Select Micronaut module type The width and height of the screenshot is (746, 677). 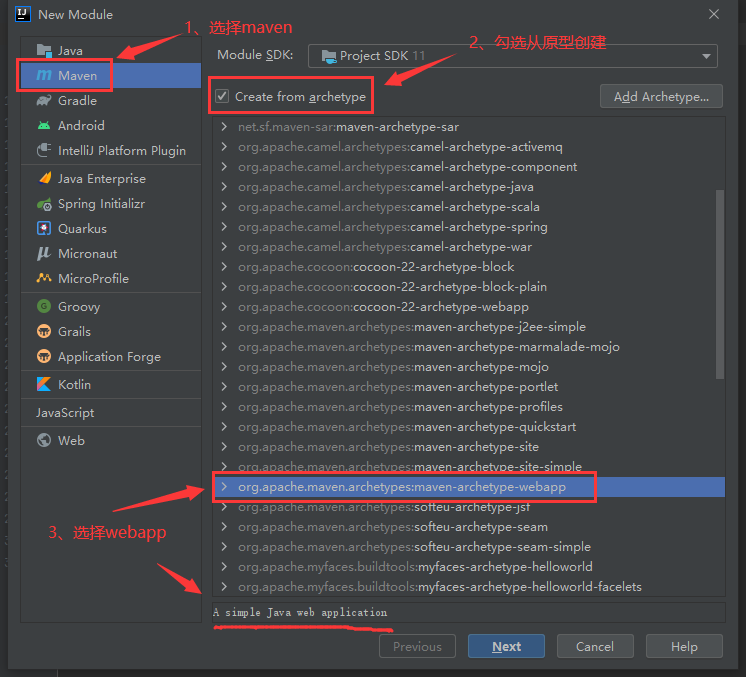point(111,254)
